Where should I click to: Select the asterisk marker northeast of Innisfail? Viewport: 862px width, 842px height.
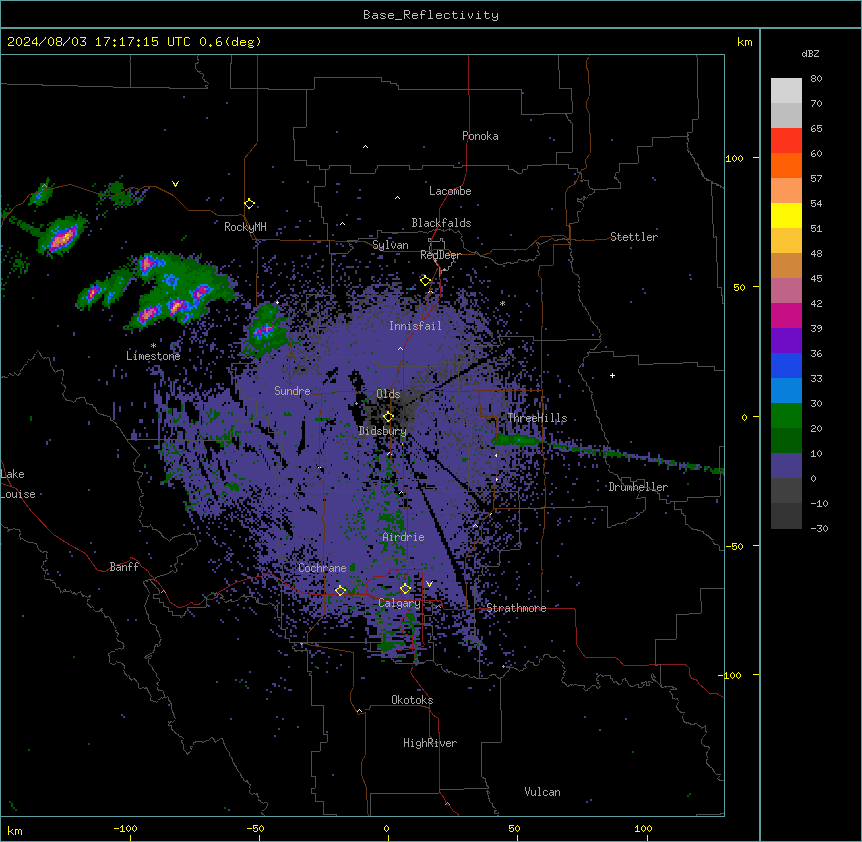[x=502, y=303]
